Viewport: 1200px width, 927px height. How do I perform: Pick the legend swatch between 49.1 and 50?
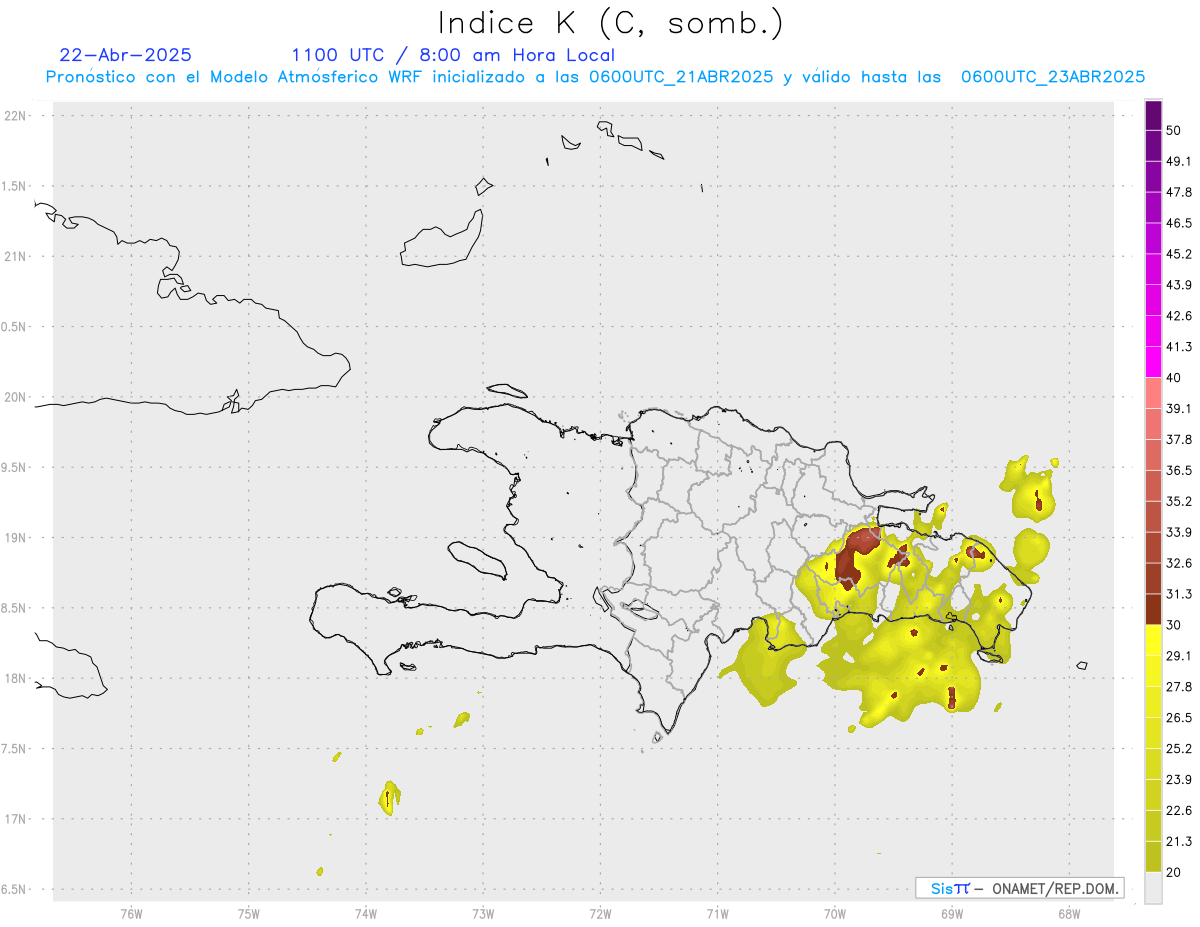(x=1153, y=146)
